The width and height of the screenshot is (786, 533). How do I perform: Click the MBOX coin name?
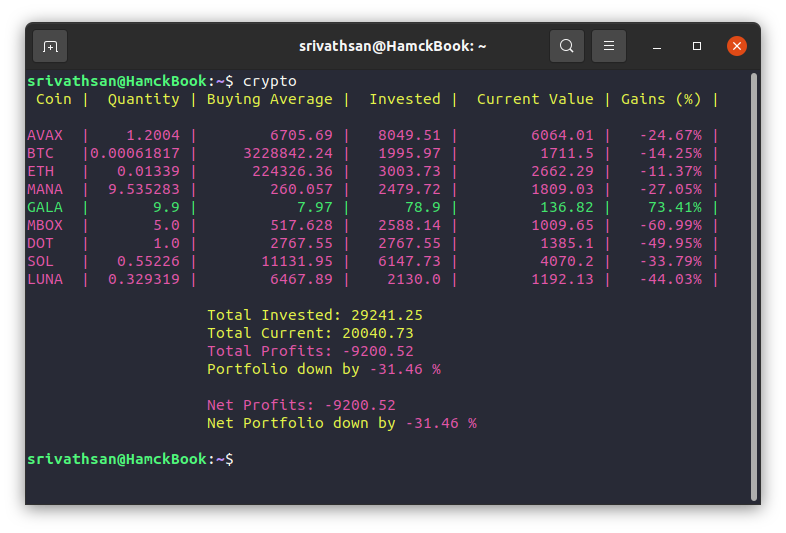coord(45,226)
